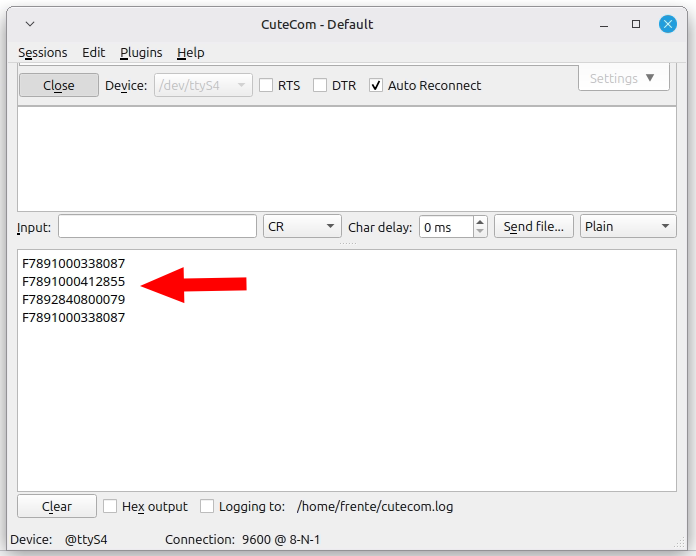Screen dimensions: 696x556
Task: Enable the Hex output checkbox
Action: coord(110,506)
